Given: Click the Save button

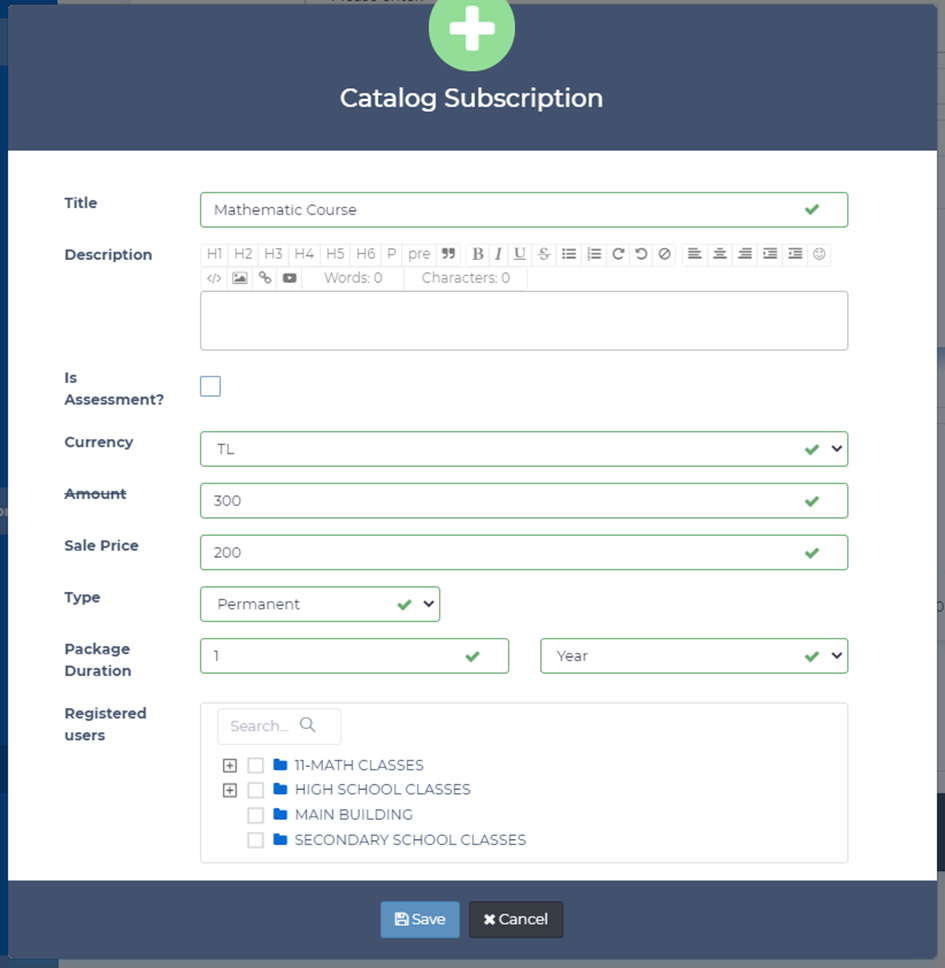Looking at the screenshot, I should [419, 920].
